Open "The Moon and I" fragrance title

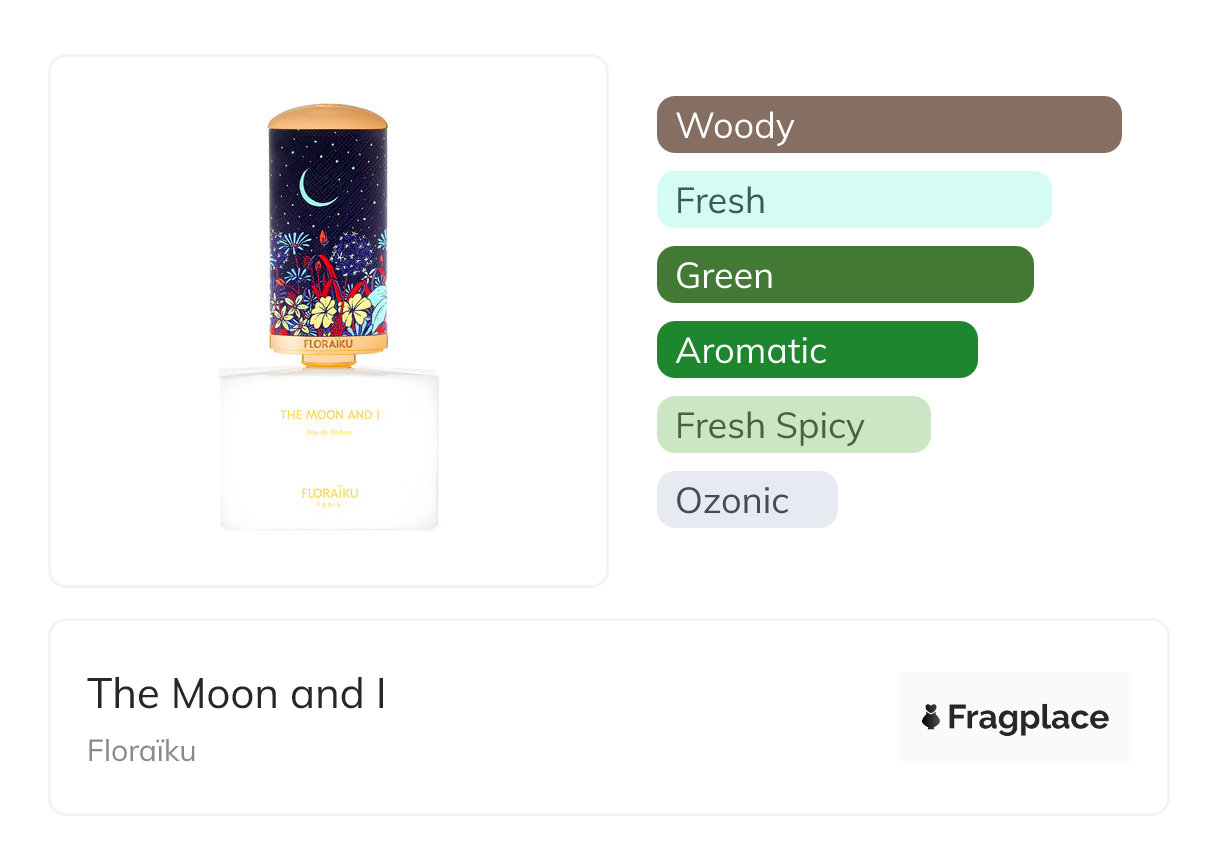(237, 694)
